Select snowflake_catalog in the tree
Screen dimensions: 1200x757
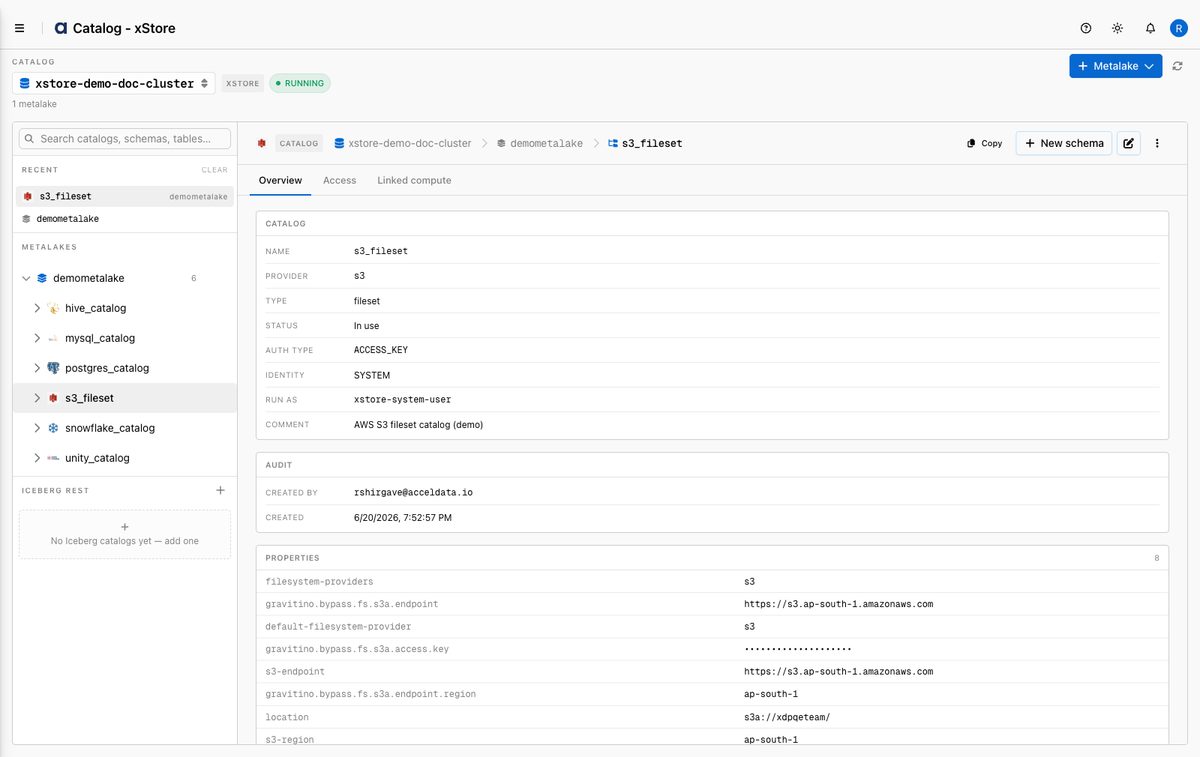pyautogui.click(x=110, y=428)
